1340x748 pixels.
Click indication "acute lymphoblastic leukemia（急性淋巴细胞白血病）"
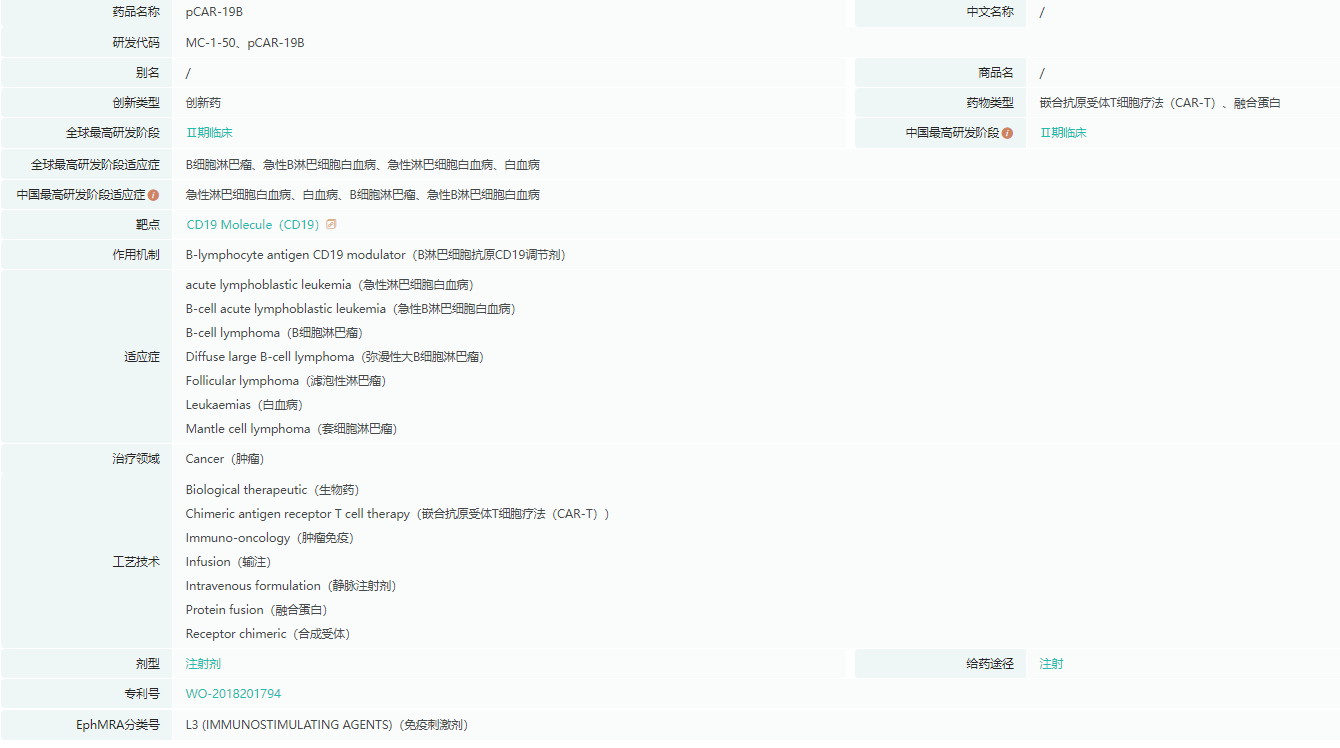coord(330,285)
